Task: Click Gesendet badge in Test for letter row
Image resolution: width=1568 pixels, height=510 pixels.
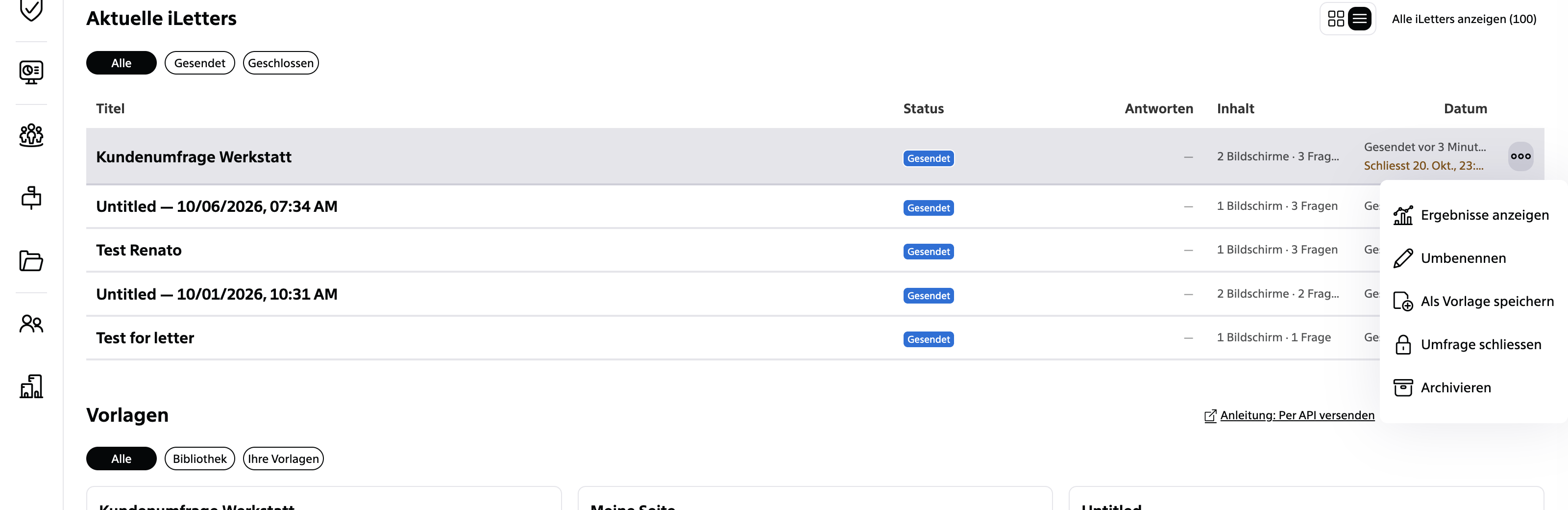Action: click(928, 339)
